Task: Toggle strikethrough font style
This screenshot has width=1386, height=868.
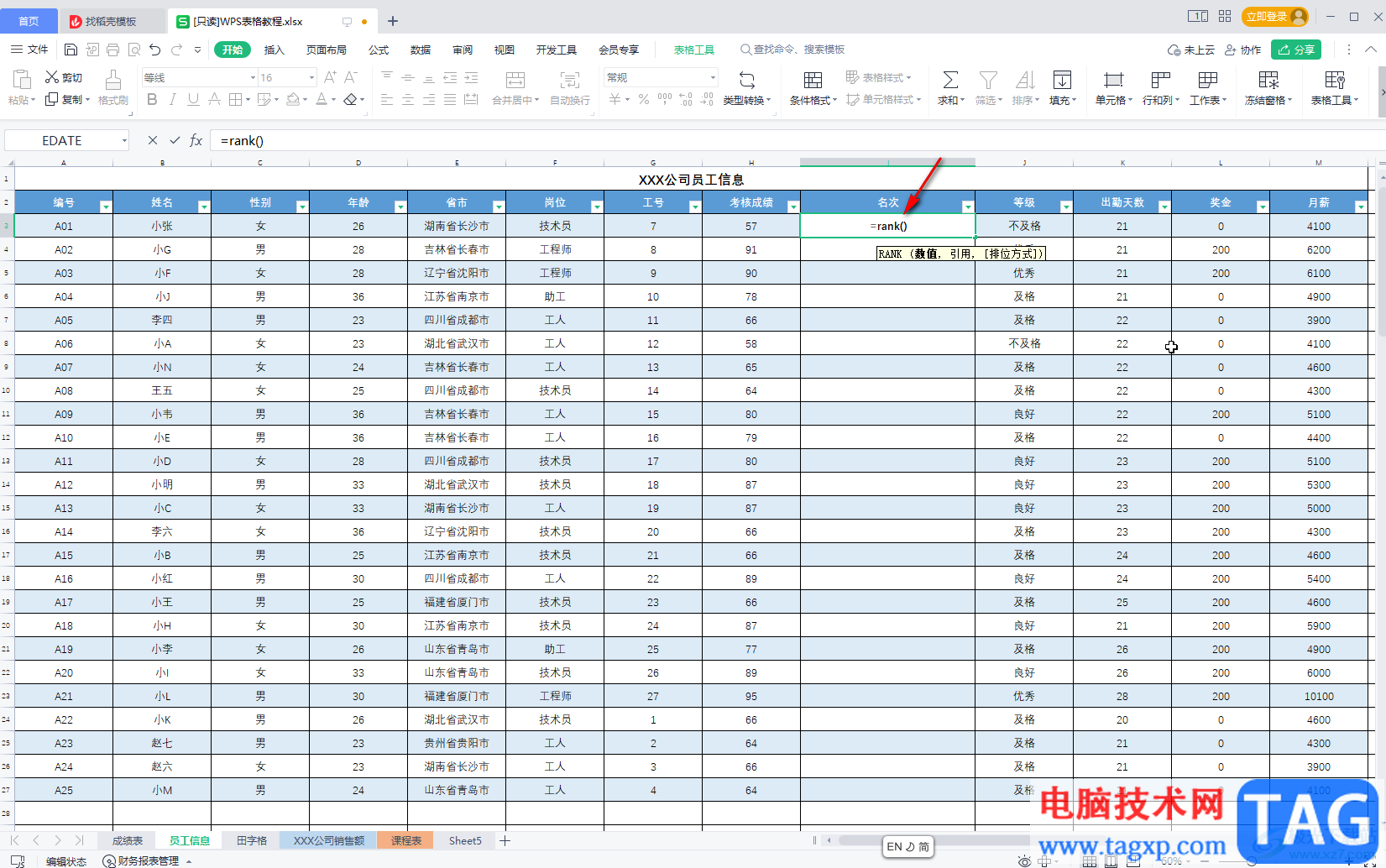Action: [214, 99]
